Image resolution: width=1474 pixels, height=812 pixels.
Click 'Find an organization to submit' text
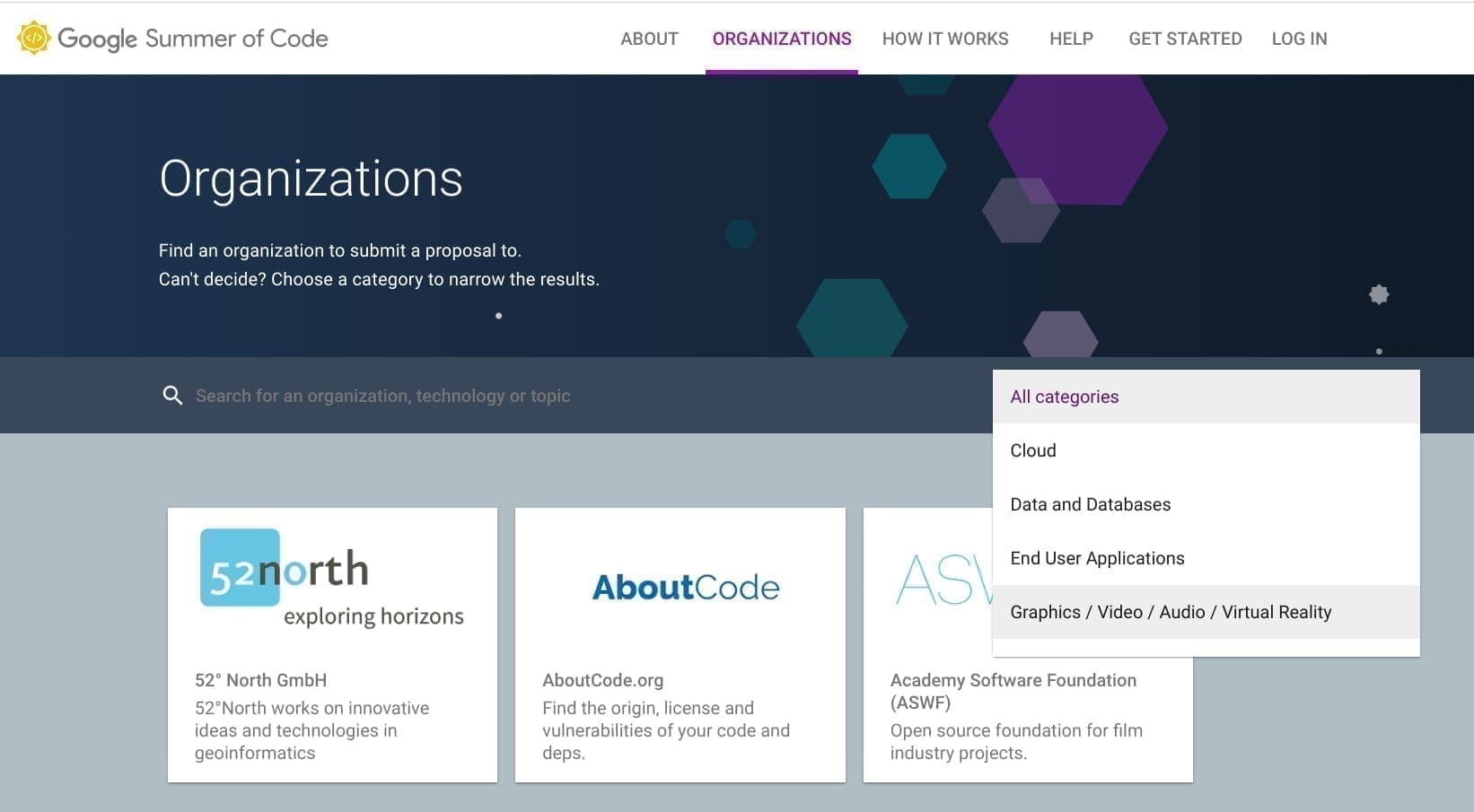[340, 250]
